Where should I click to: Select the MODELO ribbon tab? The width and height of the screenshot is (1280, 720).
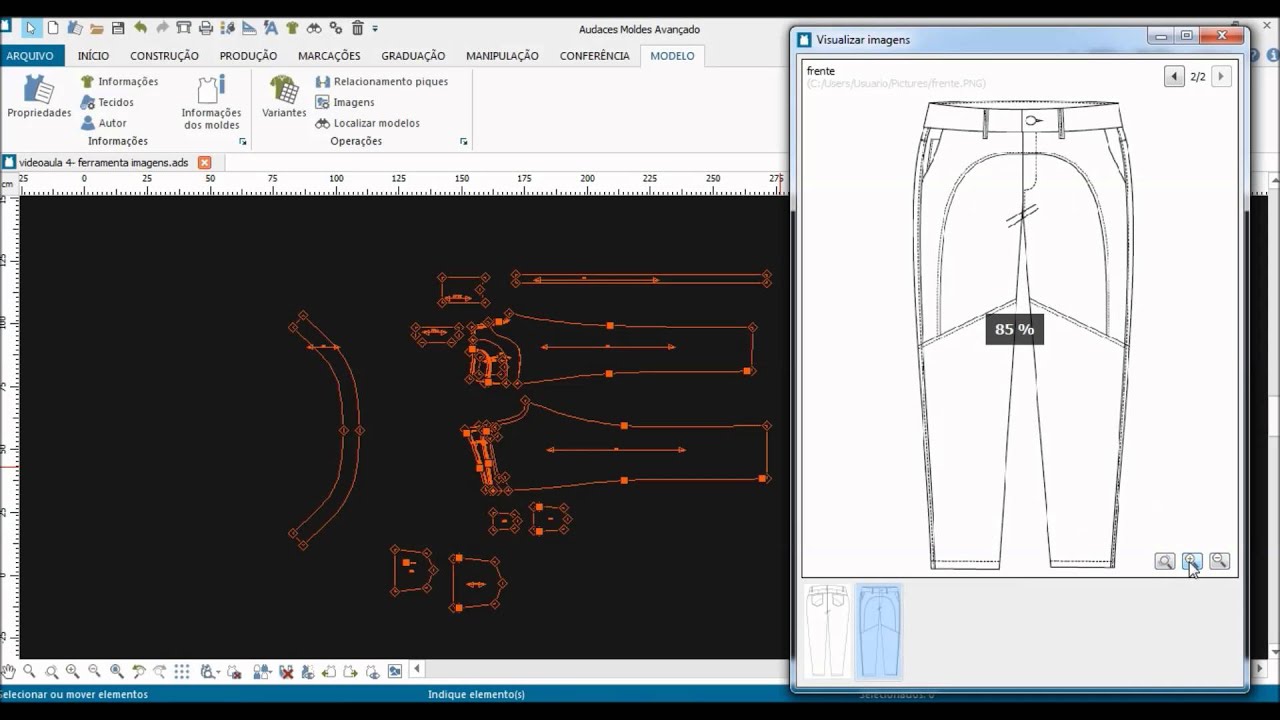pyautogui.click(x=672, y=56)
